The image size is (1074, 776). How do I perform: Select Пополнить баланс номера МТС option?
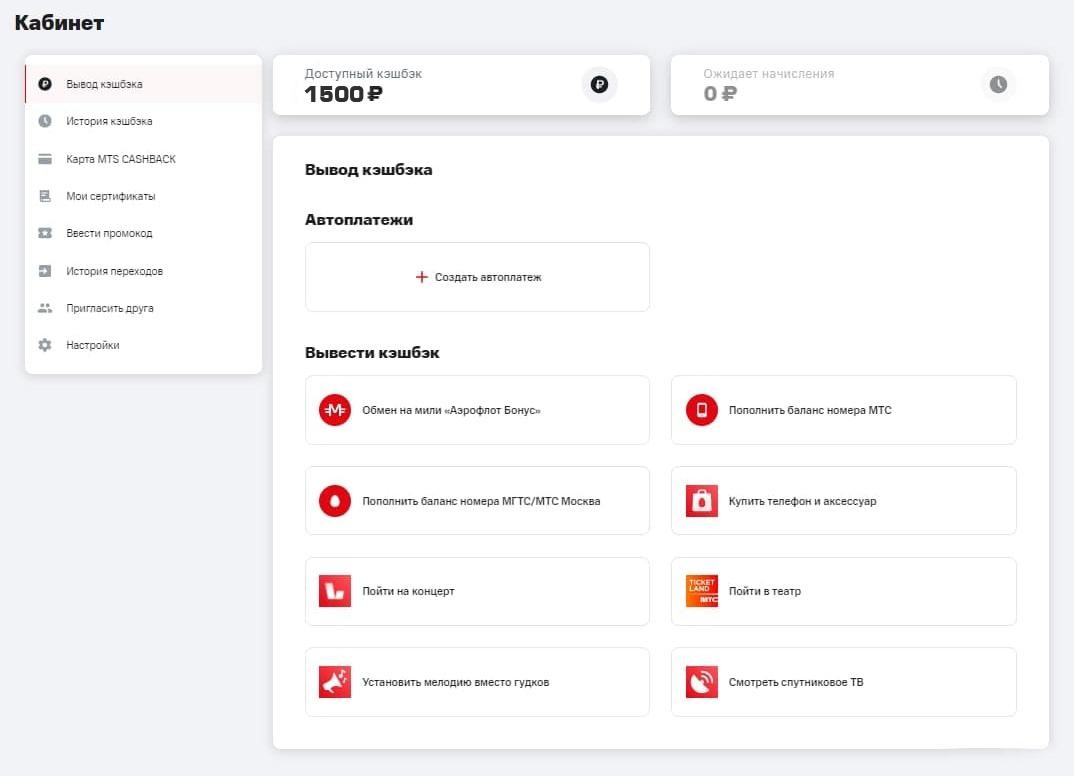click(844, 410)
